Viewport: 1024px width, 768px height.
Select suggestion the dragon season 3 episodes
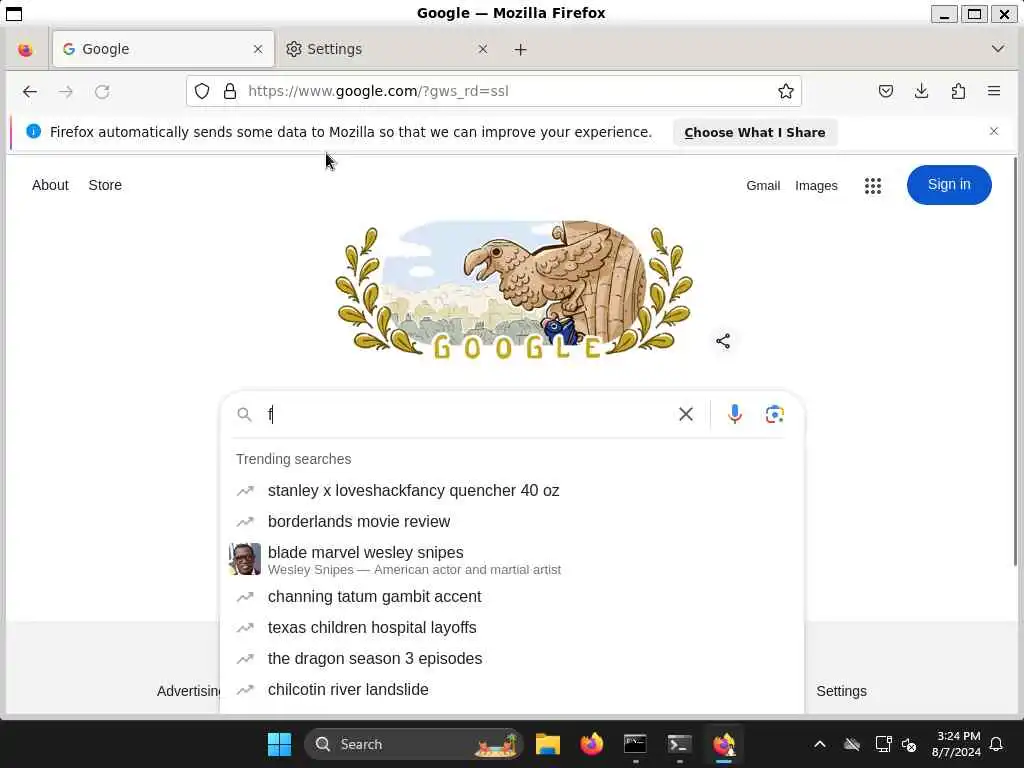click(x=512, y=658)
